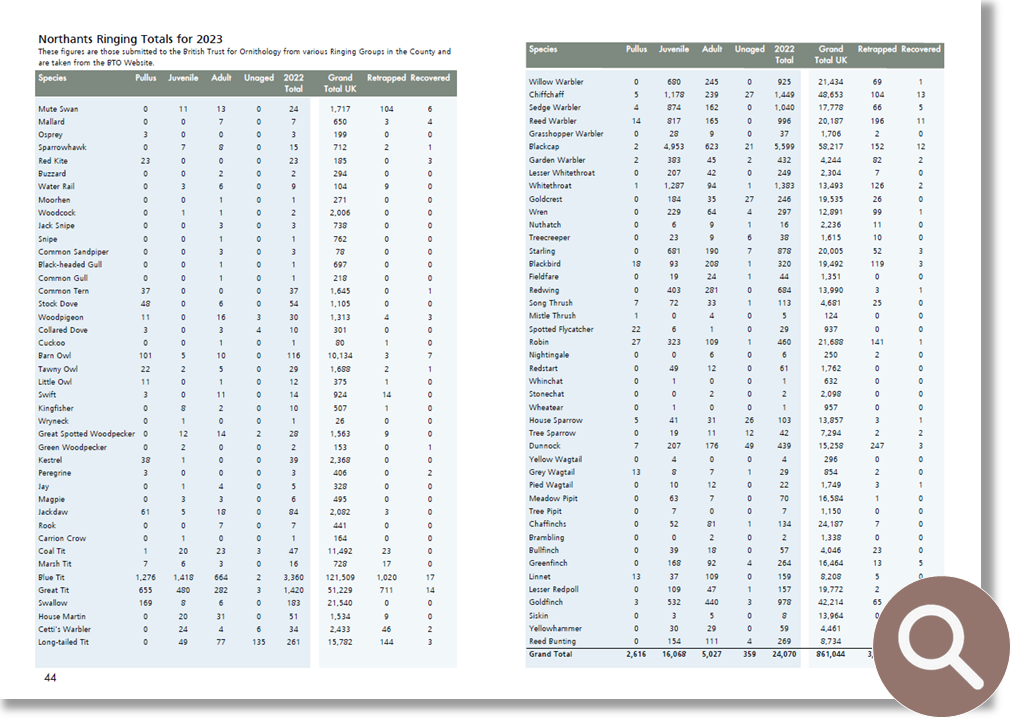Click page number 44 at the bottom
1013x720 pixels.
[50, 678]
